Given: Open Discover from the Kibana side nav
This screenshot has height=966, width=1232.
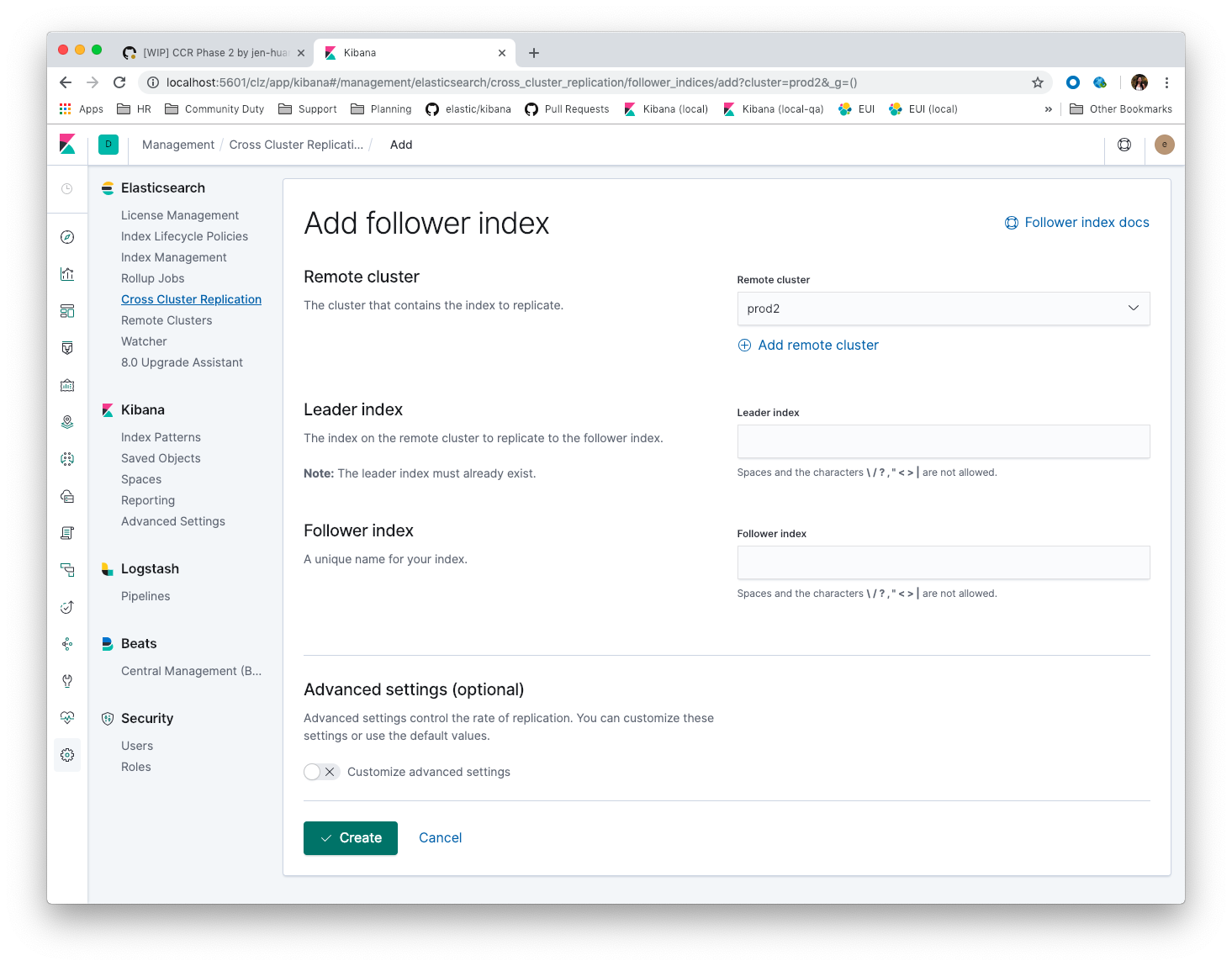Looking at the screenshot, I should click(x=67, y=237).
